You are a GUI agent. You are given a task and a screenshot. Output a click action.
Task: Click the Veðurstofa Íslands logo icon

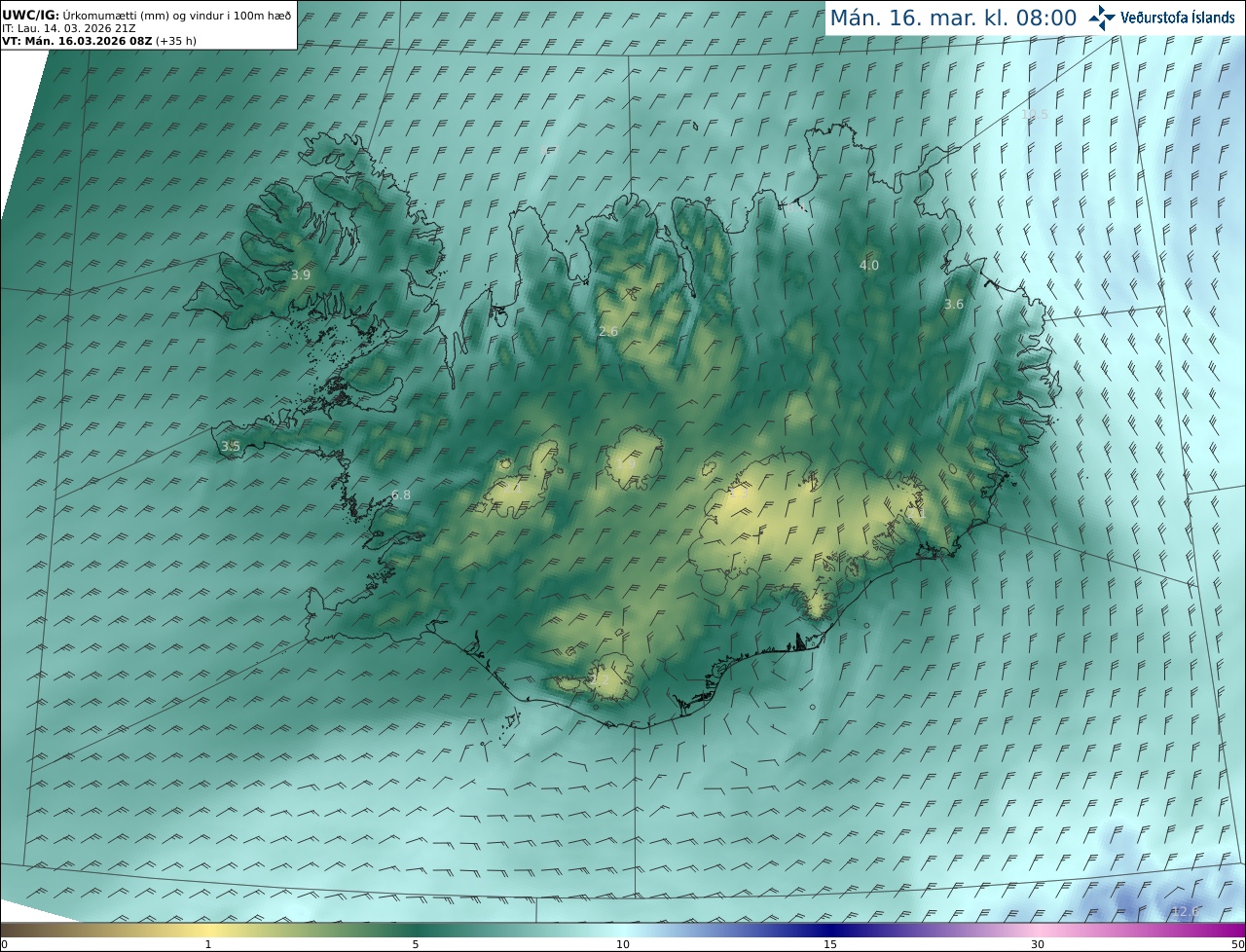(1101, 17)
